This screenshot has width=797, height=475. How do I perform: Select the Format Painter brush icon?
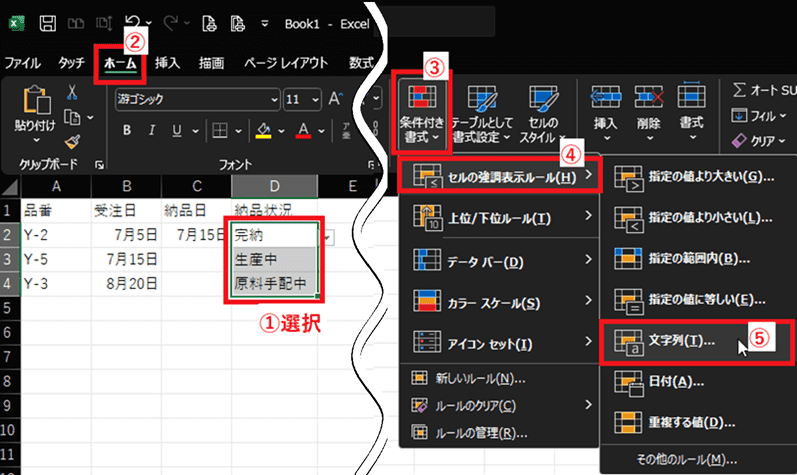(x=72, y=142)
